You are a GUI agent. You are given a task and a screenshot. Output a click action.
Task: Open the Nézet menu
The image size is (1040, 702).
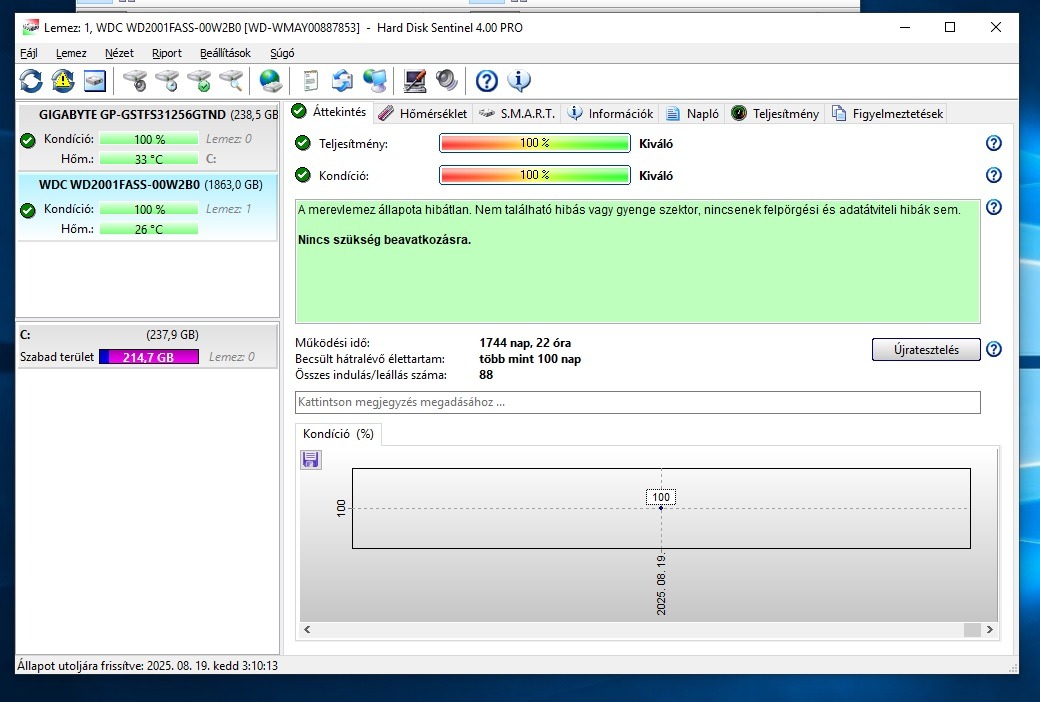pyautogui.click(x=119, y=53)
